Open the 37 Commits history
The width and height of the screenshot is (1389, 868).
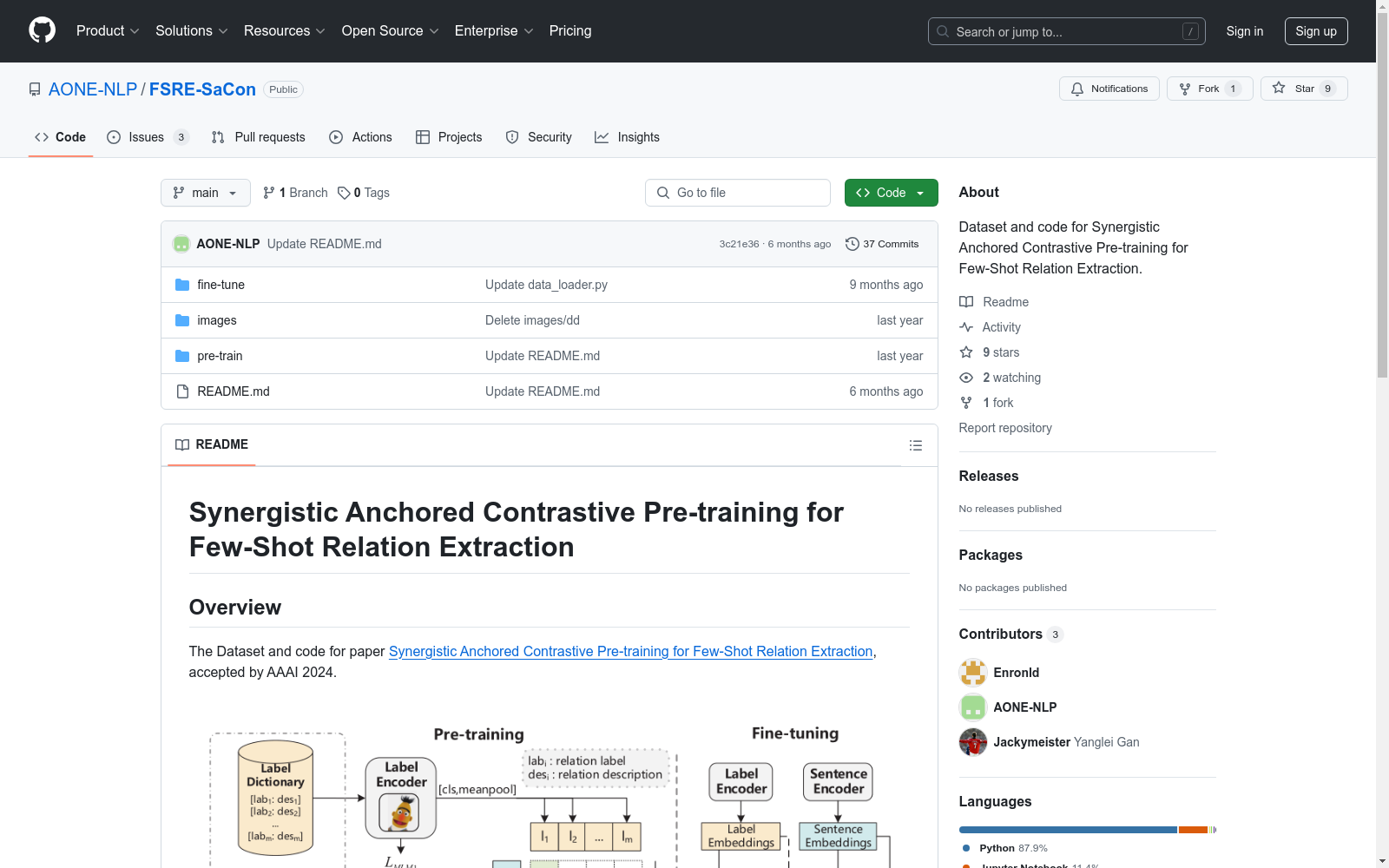[x=882, y=244]
